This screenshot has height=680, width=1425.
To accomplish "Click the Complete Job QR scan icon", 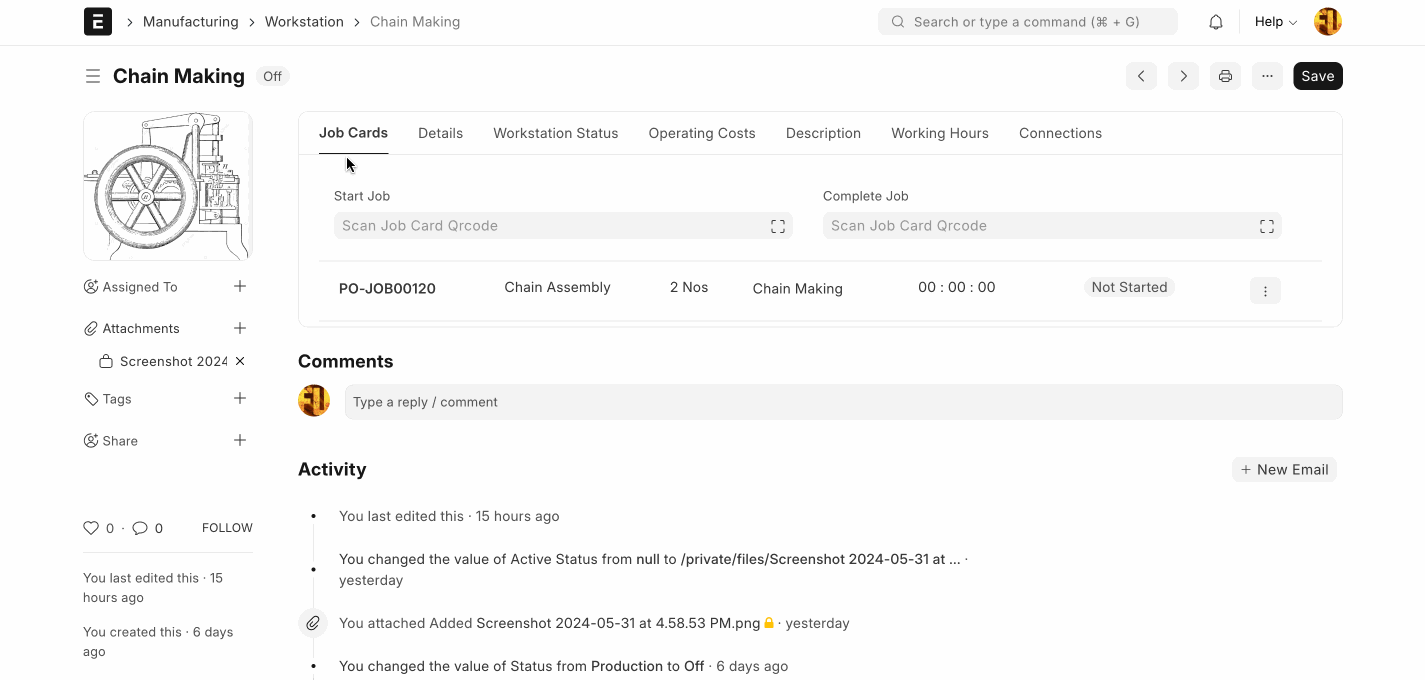I will pos(1266,226).
